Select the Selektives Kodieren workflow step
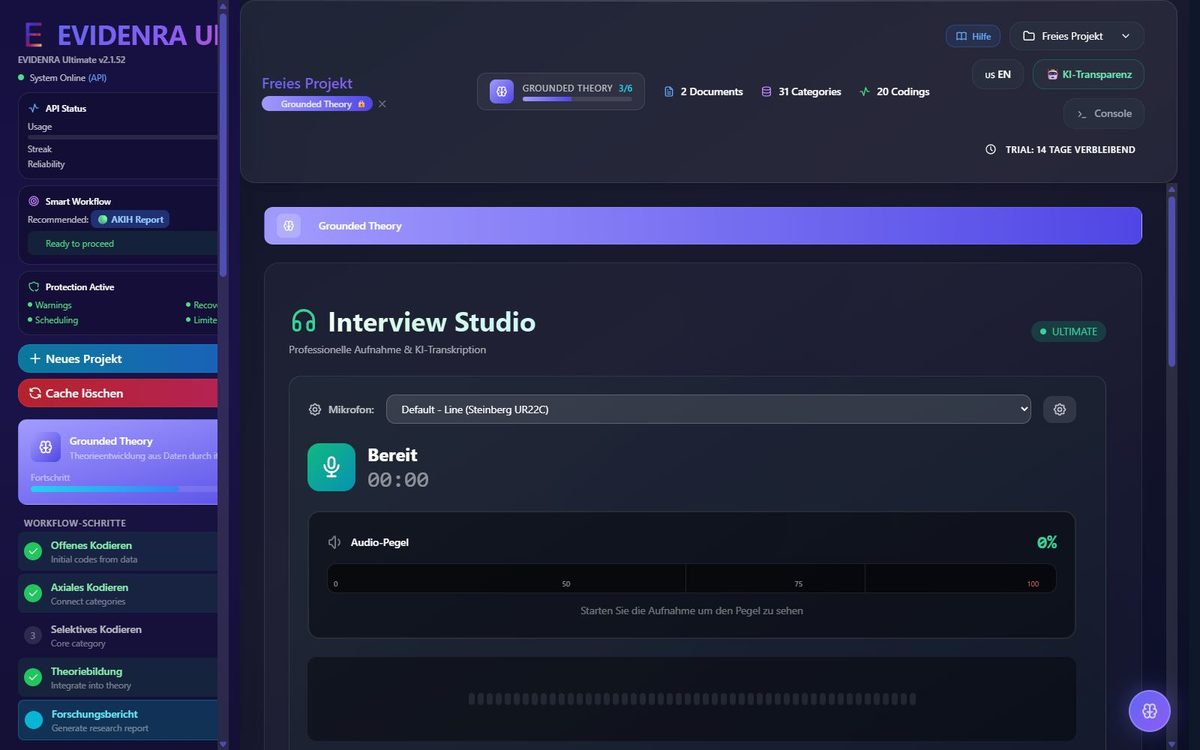The image size is (1200, 750). pyautogui.click(x=118, y=635)
